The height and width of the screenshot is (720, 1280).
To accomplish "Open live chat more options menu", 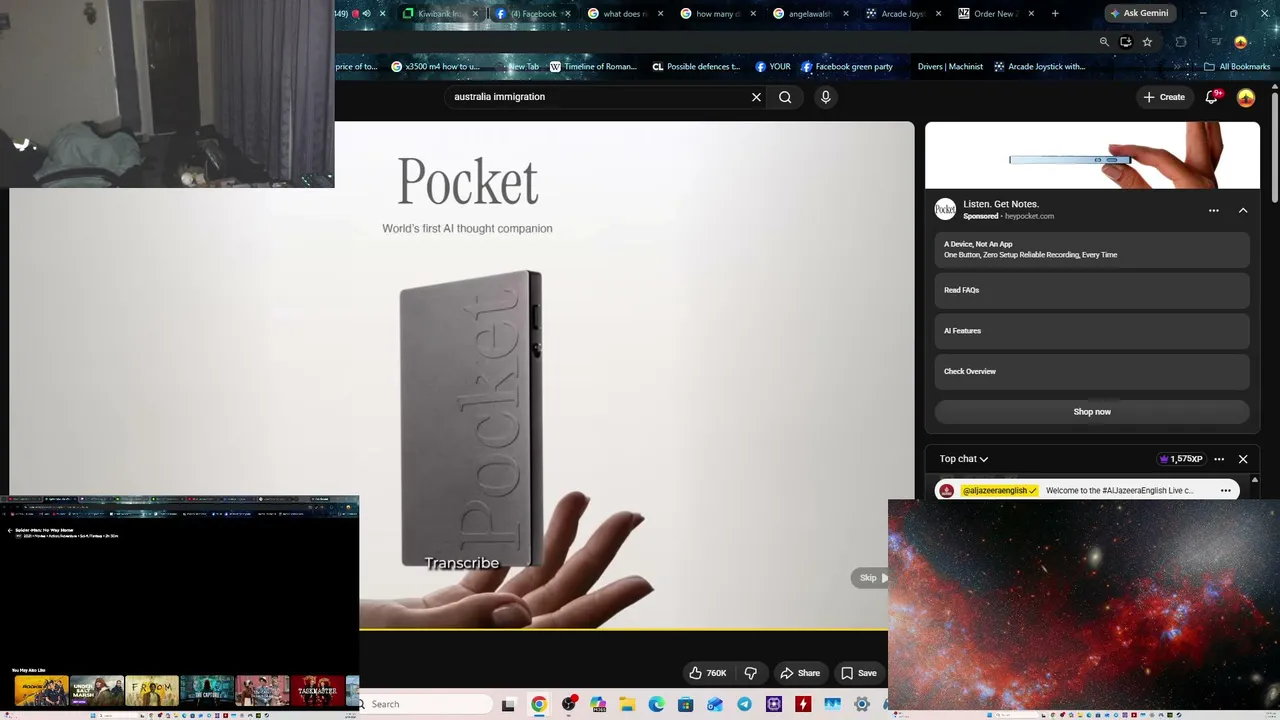I will point(1219,459).
